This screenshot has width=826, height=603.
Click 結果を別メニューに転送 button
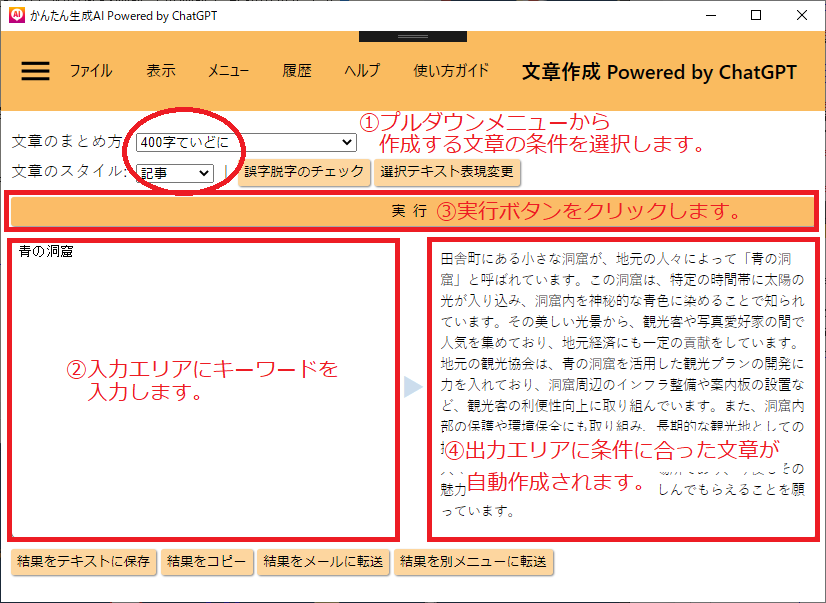473,562
